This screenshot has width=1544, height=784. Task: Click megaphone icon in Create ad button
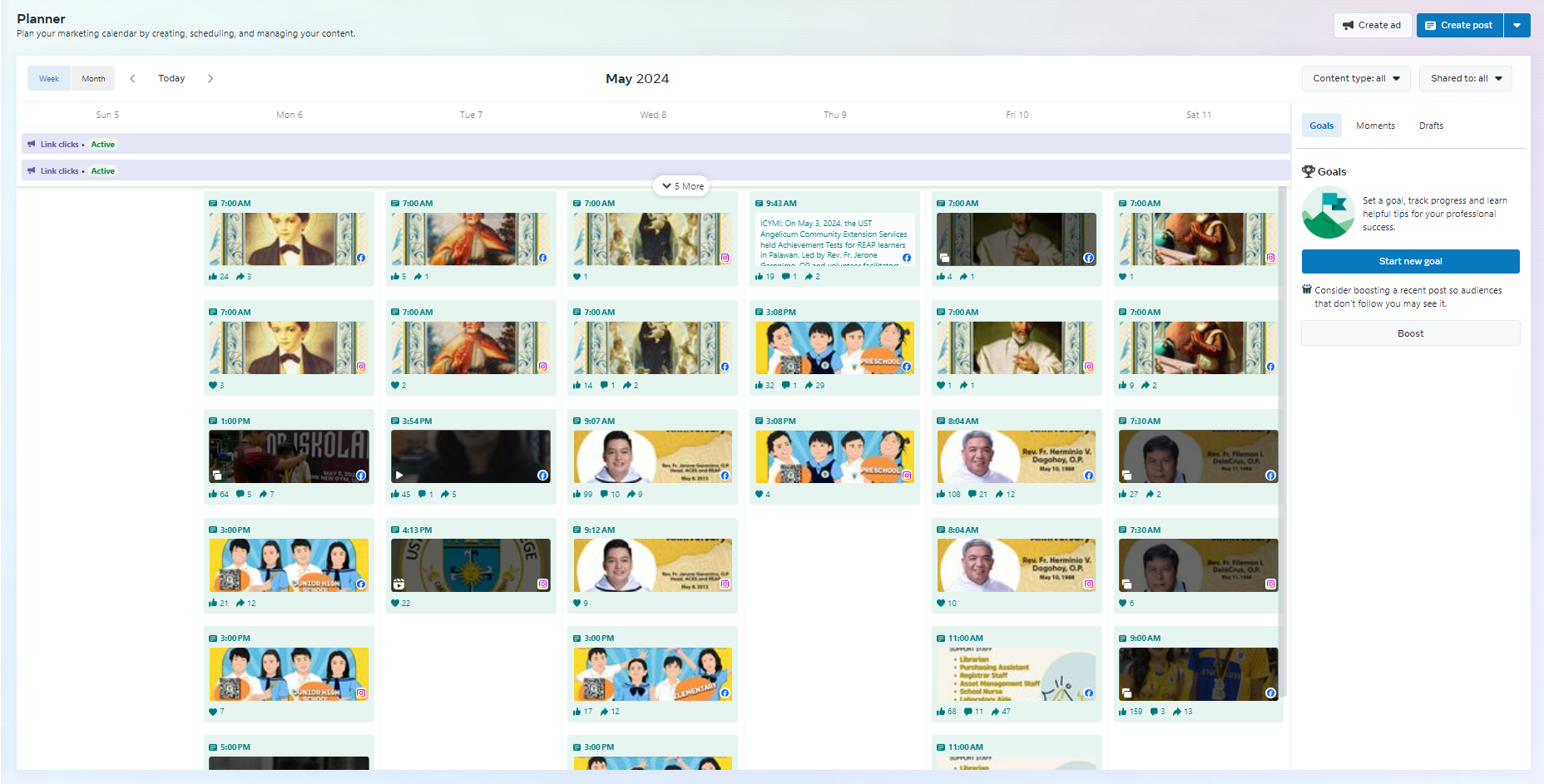point(1349,25)
